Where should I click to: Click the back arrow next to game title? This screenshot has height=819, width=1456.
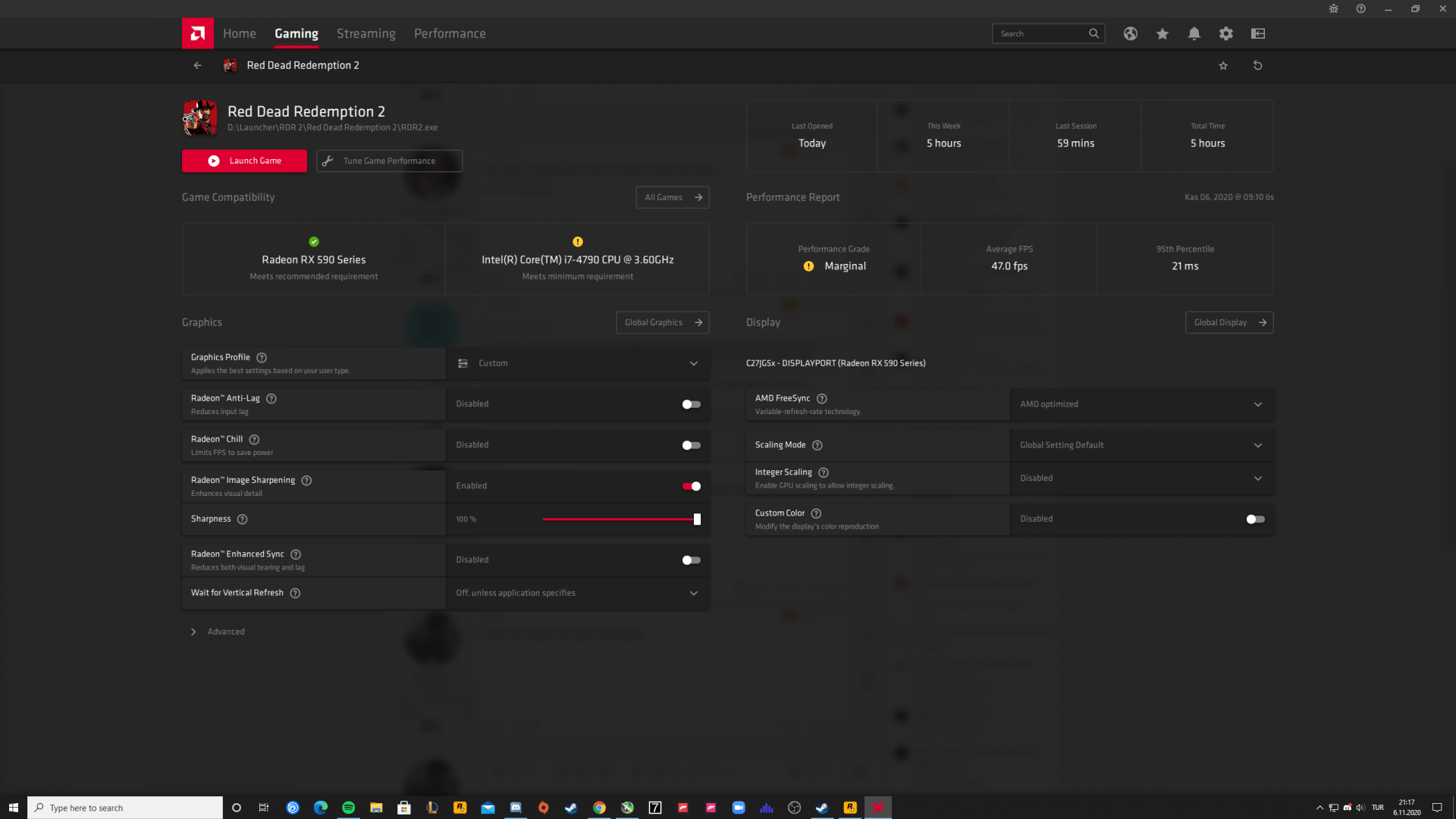pos(197,65)
